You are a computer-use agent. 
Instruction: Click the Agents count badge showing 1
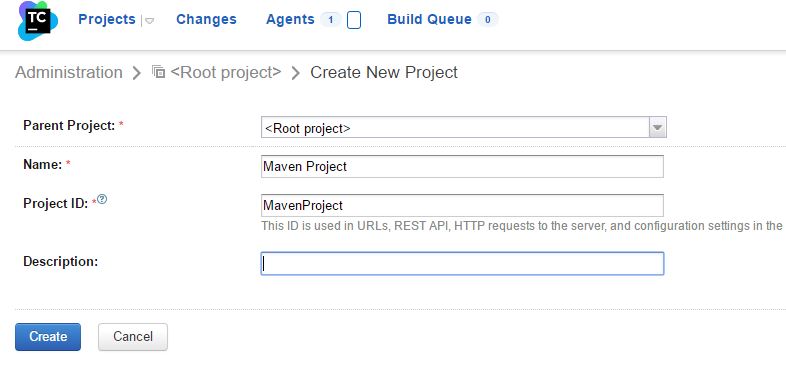point(330,20)
